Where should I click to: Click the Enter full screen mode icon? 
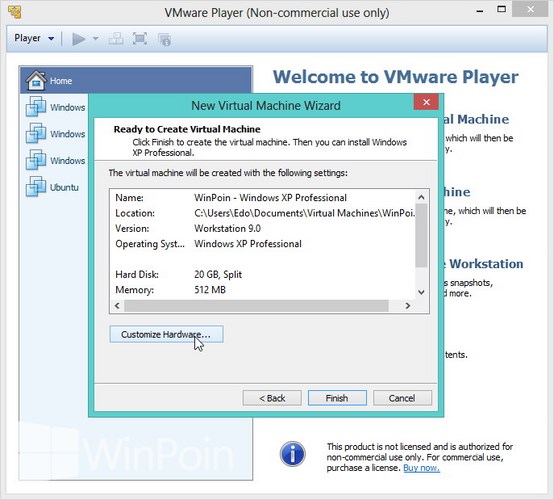coord(140,39)
